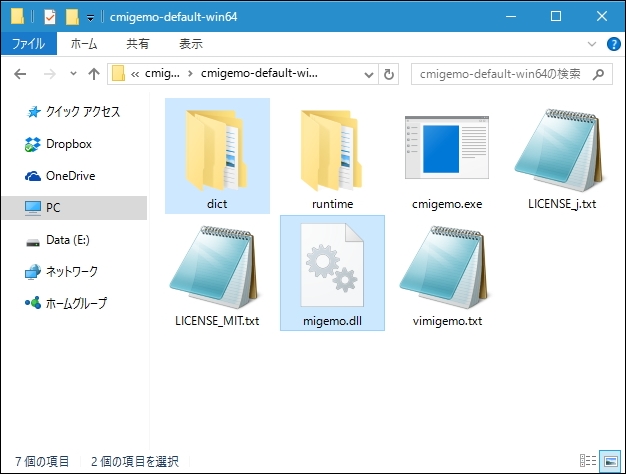Close the Explorer window
This screenshot has width=626, height=474.
pyautogui.click(x=602, y=16)
